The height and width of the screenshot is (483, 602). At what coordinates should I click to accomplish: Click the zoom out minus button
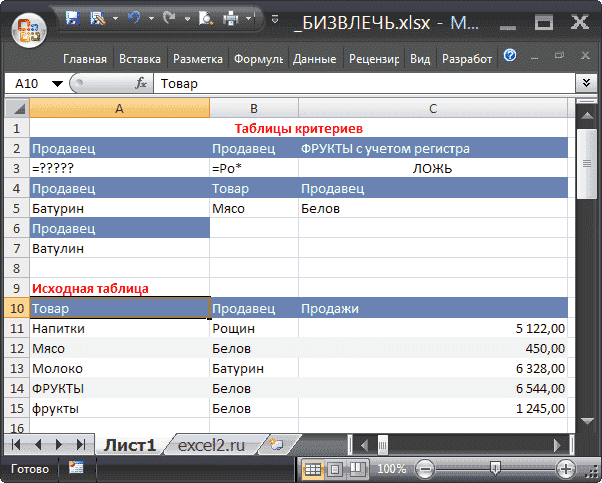click(425, 468)
